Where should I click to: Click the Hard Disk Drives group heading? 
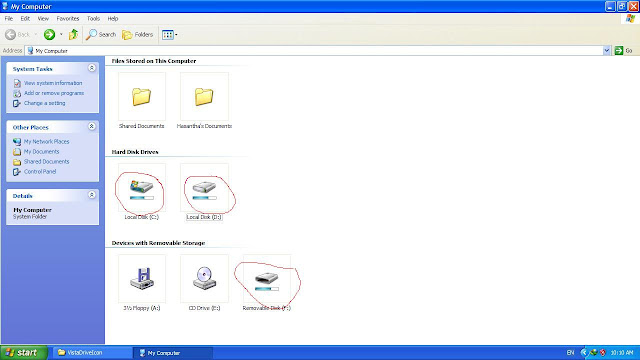click(135, 152)
